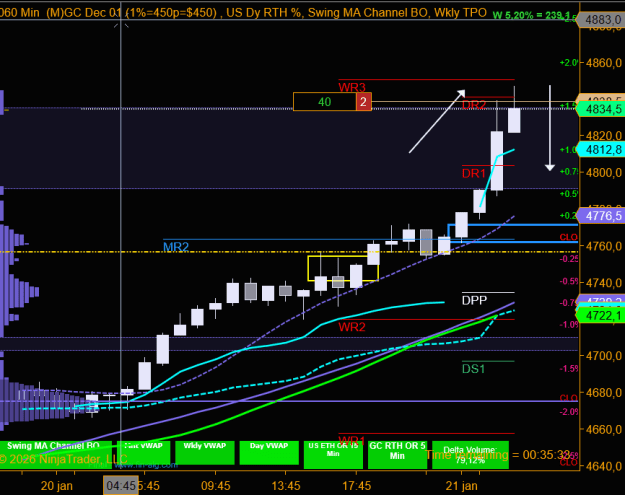Image resolution: width=625 pixels, height=495 pixels.
Task: Select the cyan 4812,8 price marker
Action: point(601,149)
